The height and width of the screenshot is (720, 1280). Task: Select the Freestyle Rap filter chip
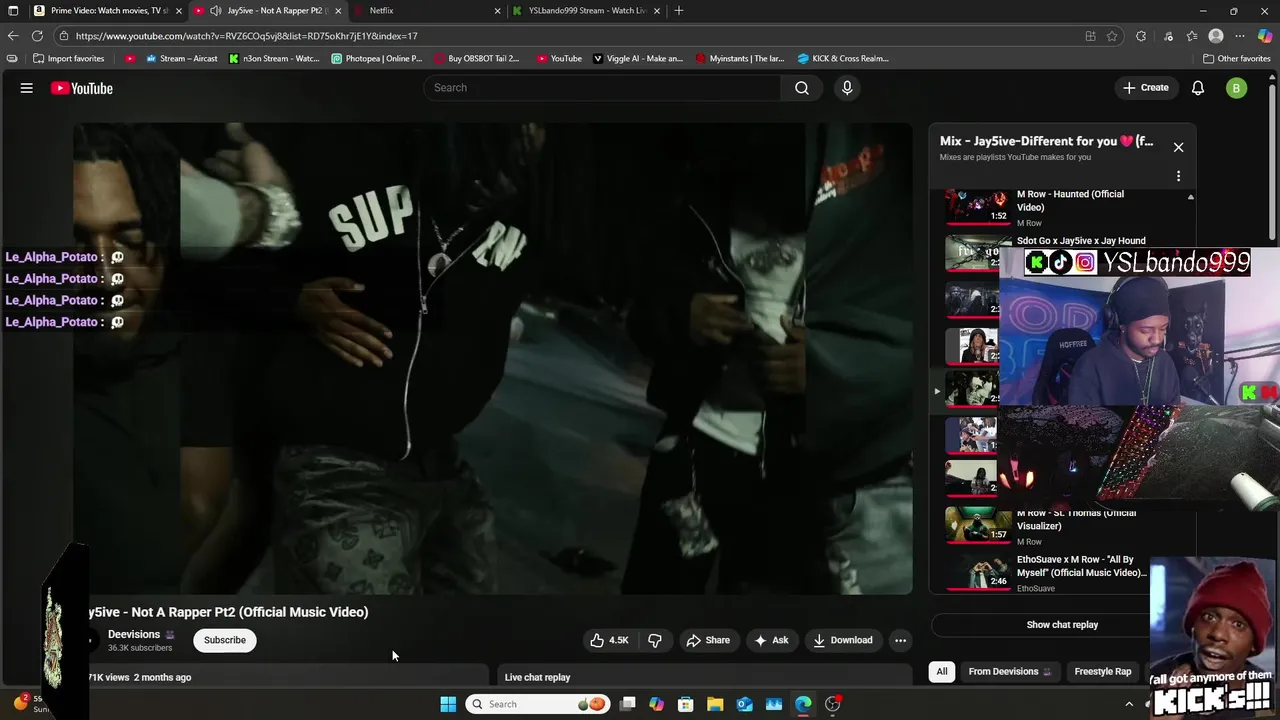coord(1102,672)
